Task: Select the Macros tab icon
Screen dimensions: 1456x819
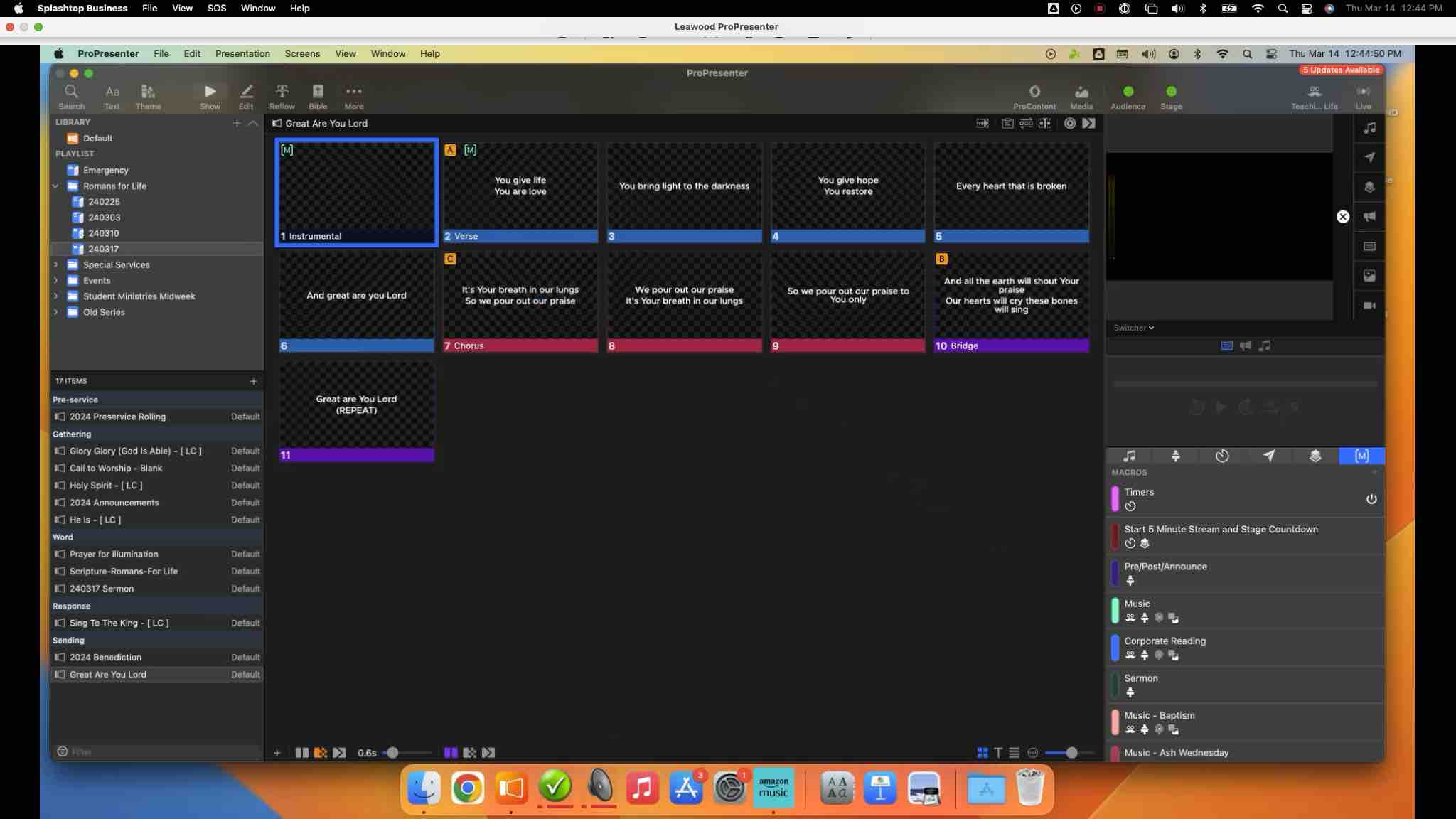Action: (x=1361, y=456)
